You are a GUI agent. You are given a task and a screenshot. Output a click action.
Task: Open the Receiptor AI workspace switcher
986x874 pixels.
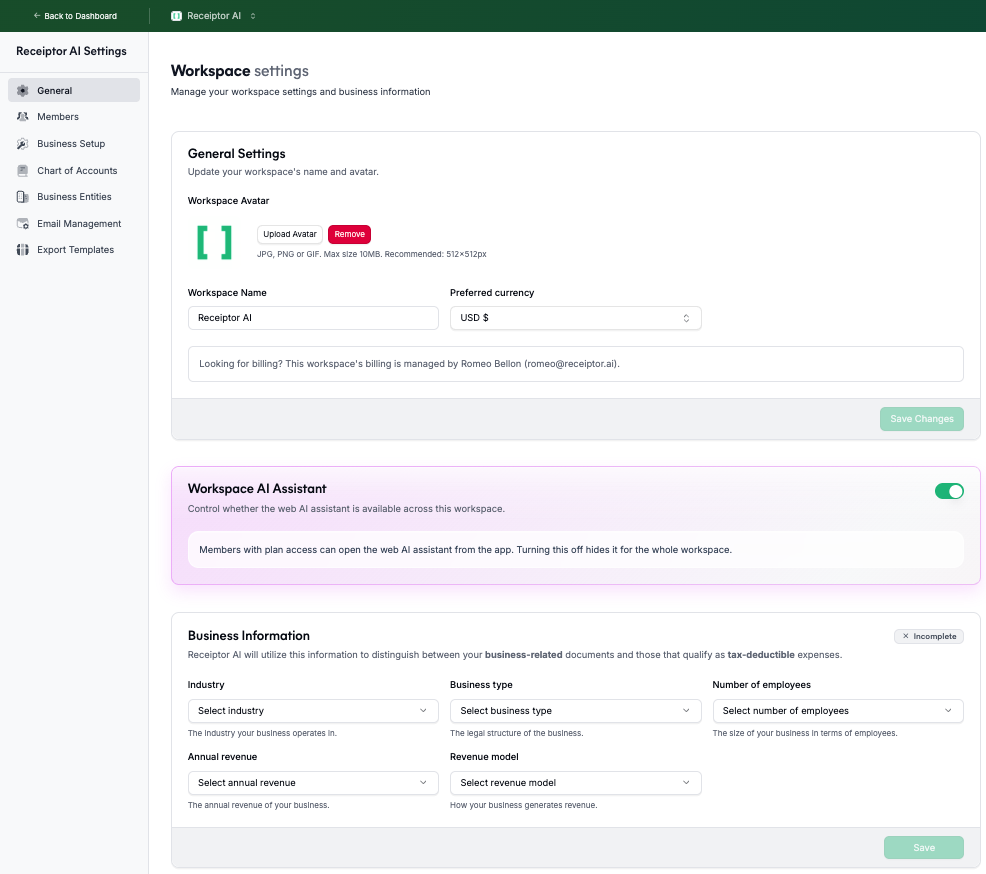214,16
